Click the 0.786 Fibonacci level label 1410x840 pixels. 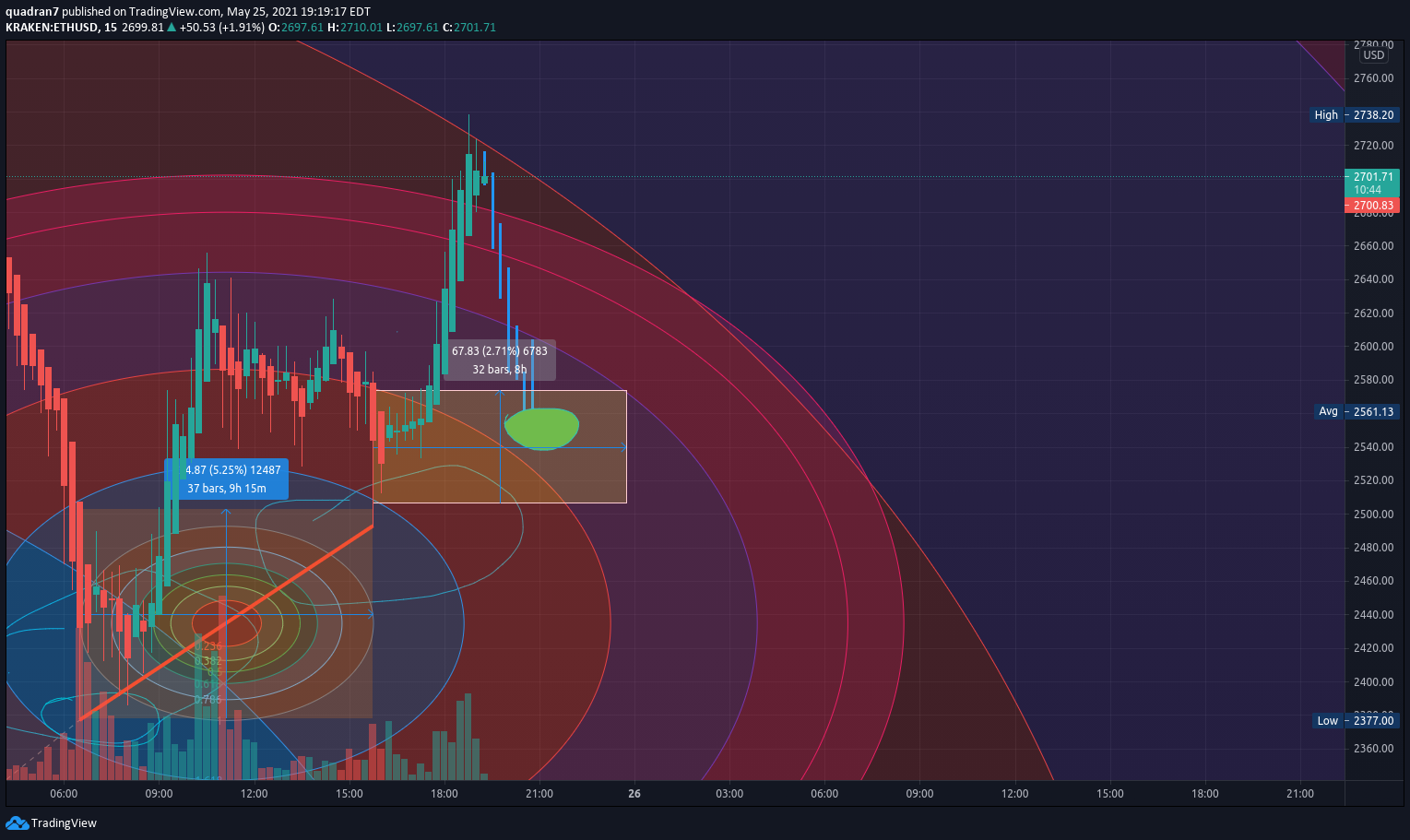coord(208,700)
